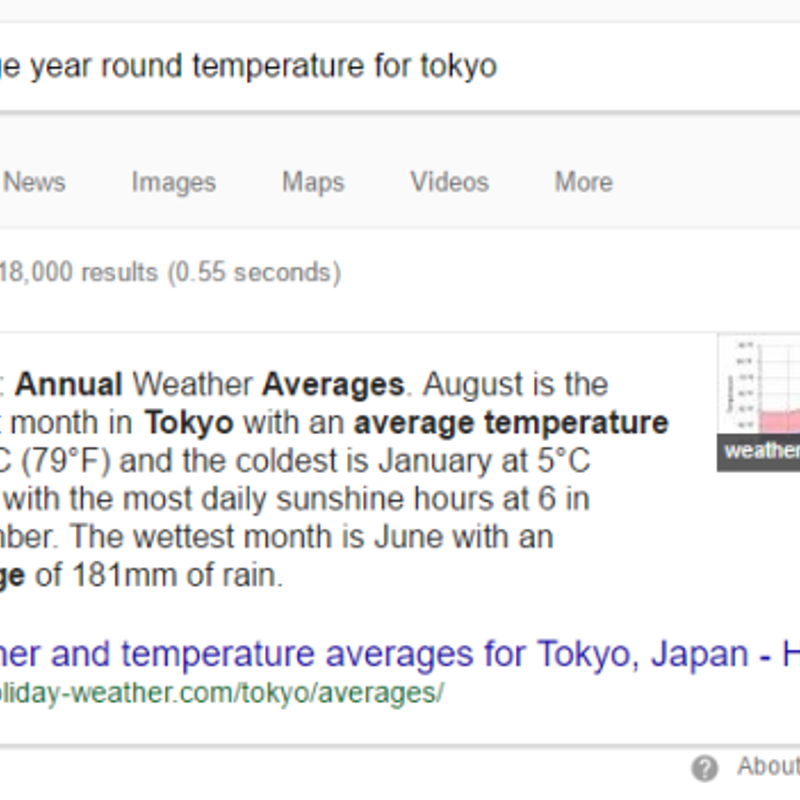Viewport: 800px width, 800px height.
Task: Expand the More search options menu
Action: click(x=583, y=182)
